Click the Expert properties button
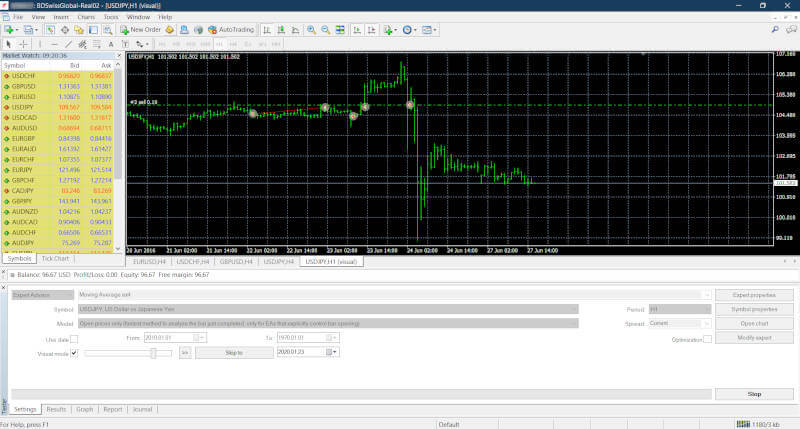 754,295
